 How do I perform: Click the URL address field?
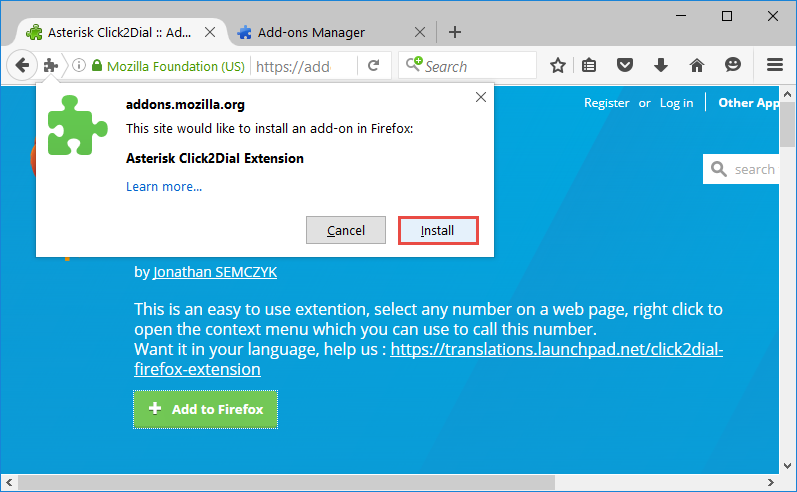[x=303, y=66]
